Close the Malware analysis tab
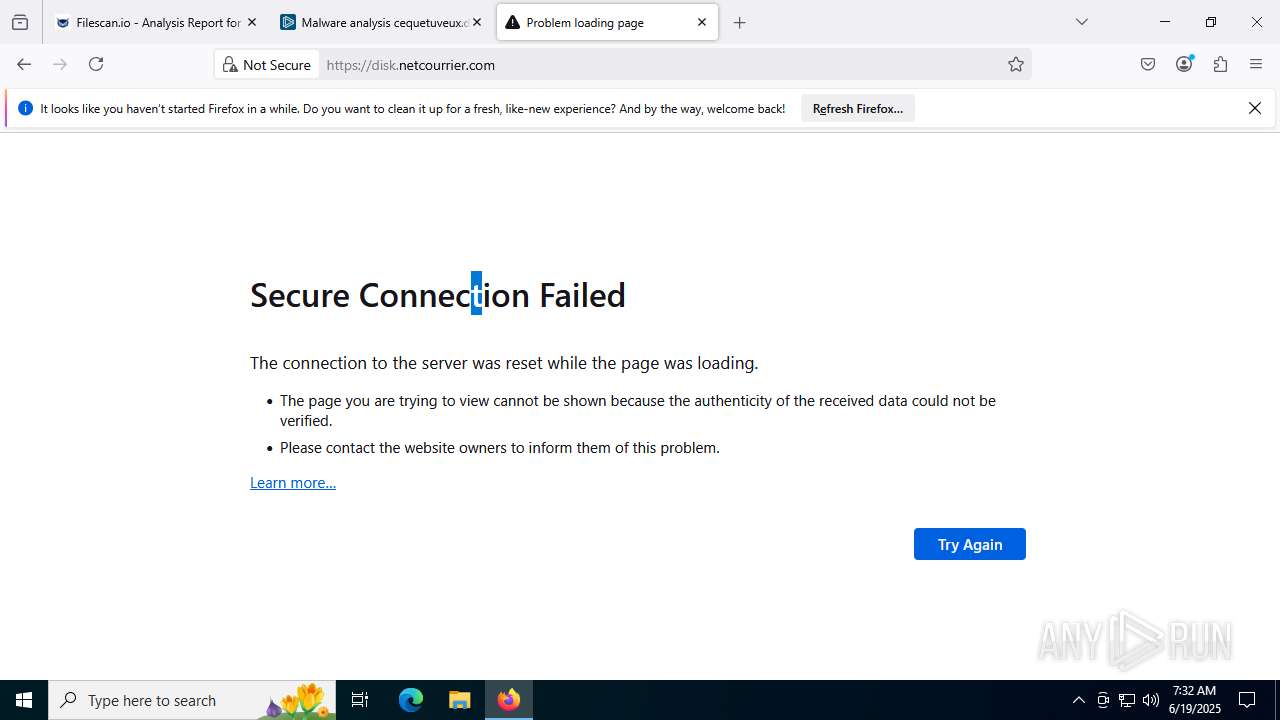Image resolution: width=1280 pixels, height=720 pixels. pyautogui.click(x=477, y=22)
